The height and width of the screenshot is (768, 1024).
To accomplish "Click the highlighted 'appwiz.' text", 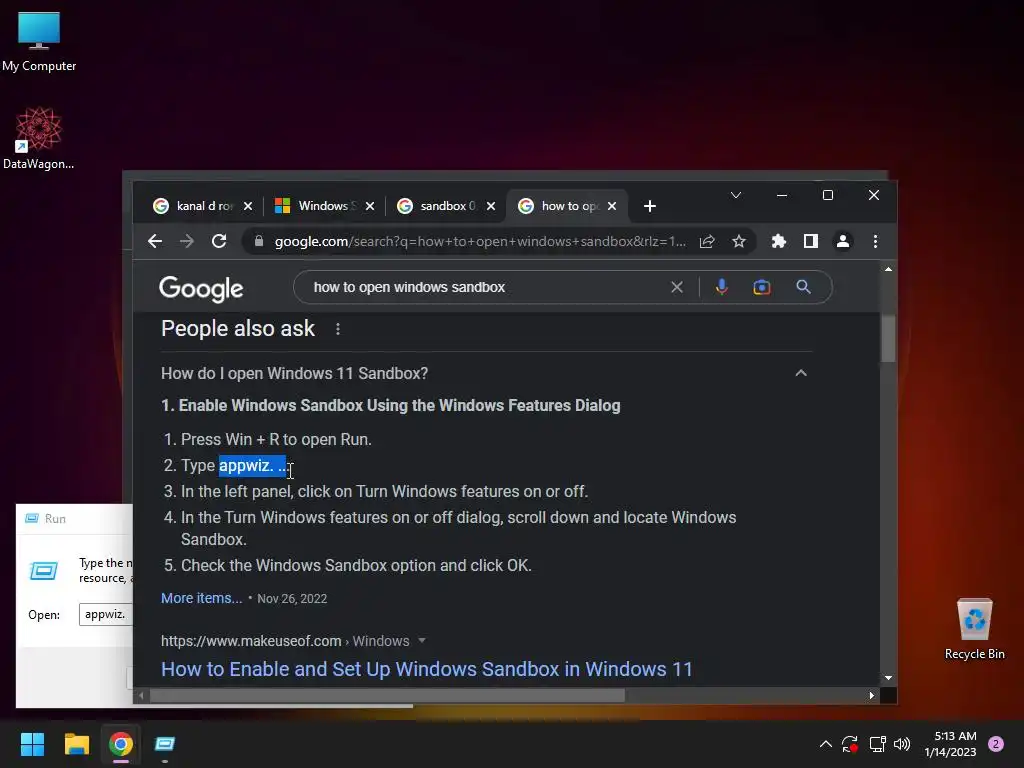I will (252, 466).
